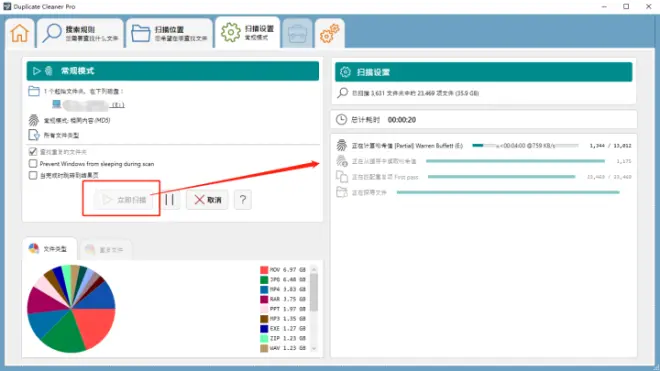The image size is (660, 371).
Task: Click the duplicate pages icon on First pass row
Action: click(342, 177)
